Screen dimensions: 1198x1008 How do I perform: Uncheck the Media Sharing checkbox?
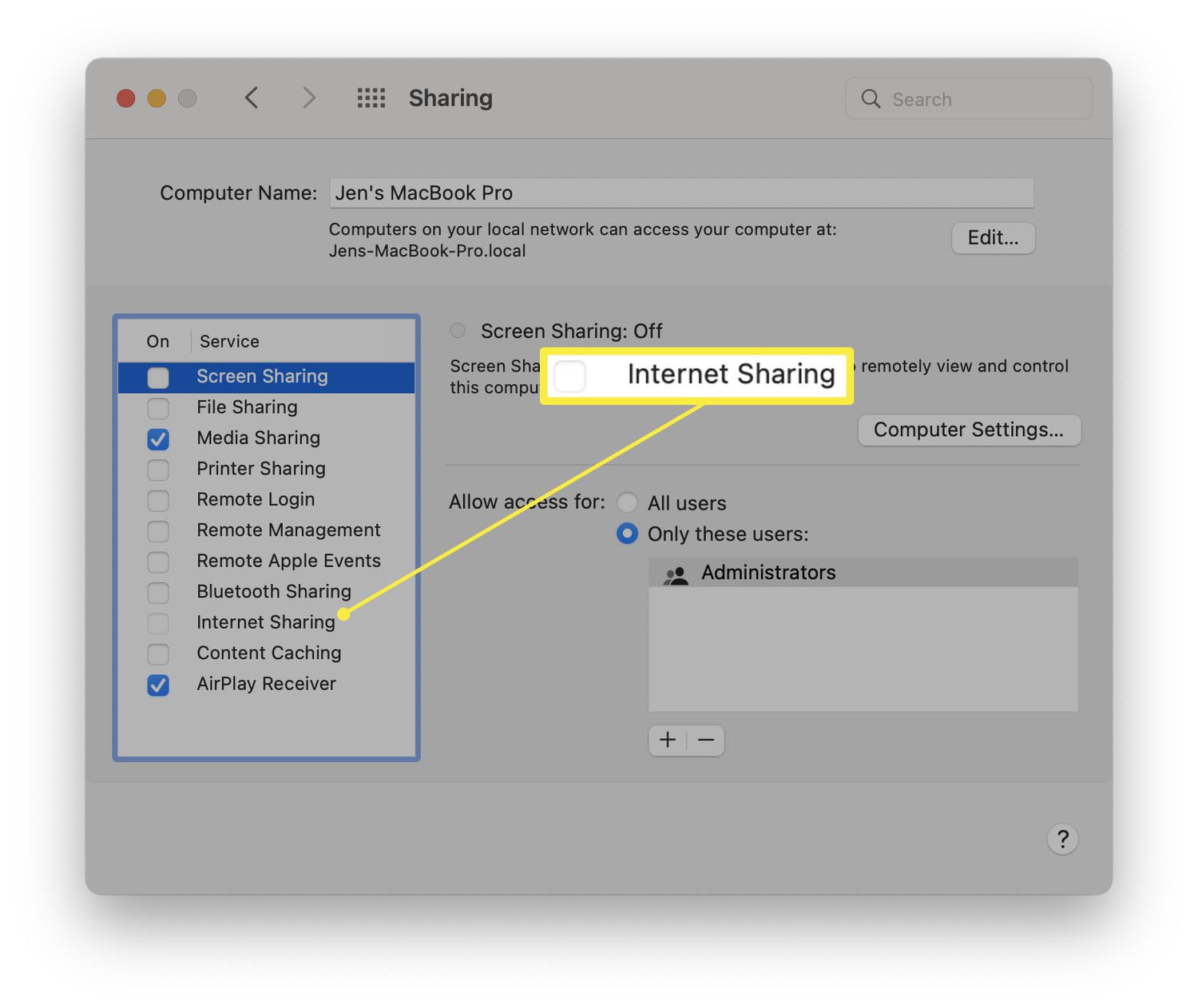158,439
